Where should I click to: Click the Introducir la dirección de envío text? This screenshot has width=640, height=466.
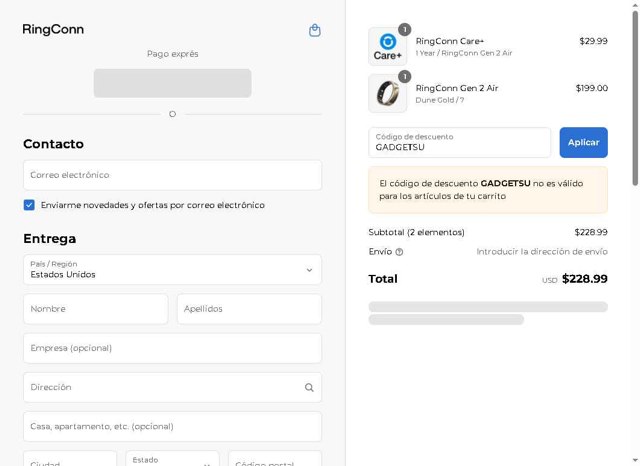542,252
